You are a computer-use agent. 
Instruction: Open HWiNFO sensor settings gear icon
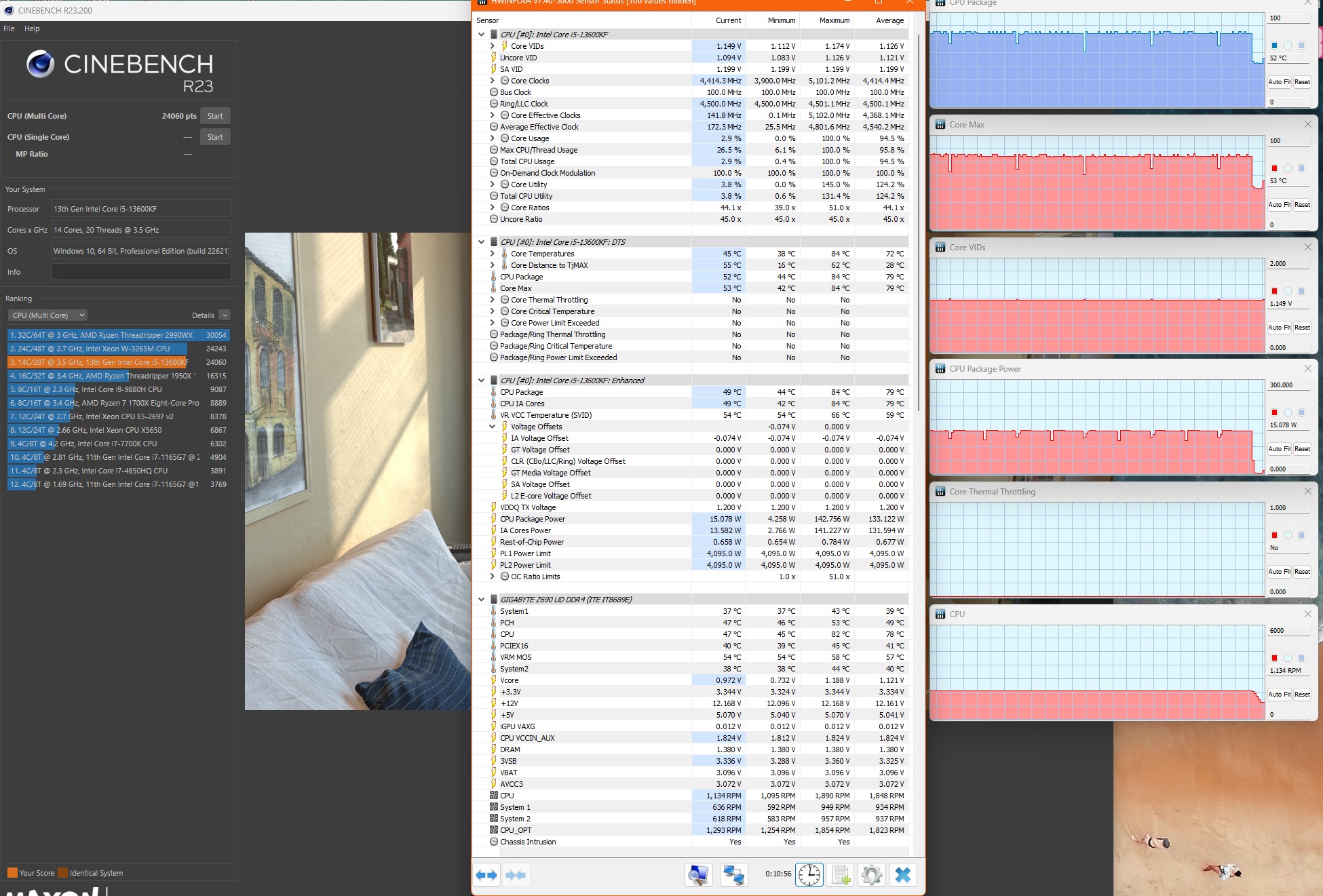(x=871, y=875)
